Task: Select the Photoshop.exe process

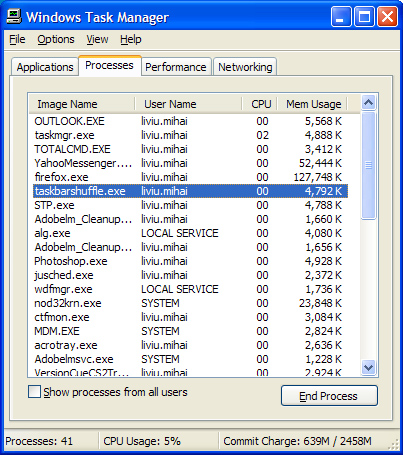Action: coord(190,261)
